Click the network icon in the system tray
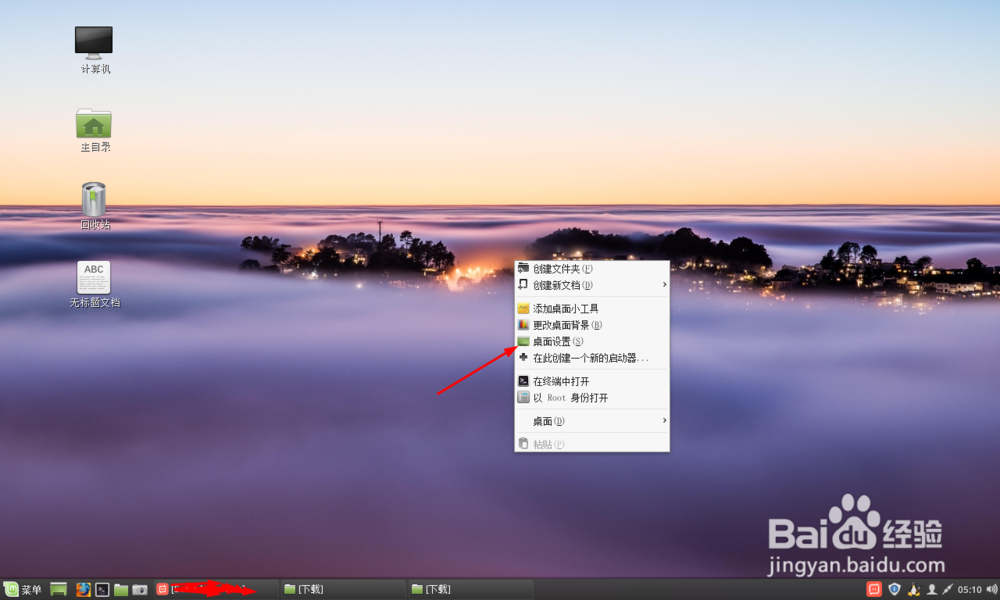1000x600 pixels. [948, 589]
